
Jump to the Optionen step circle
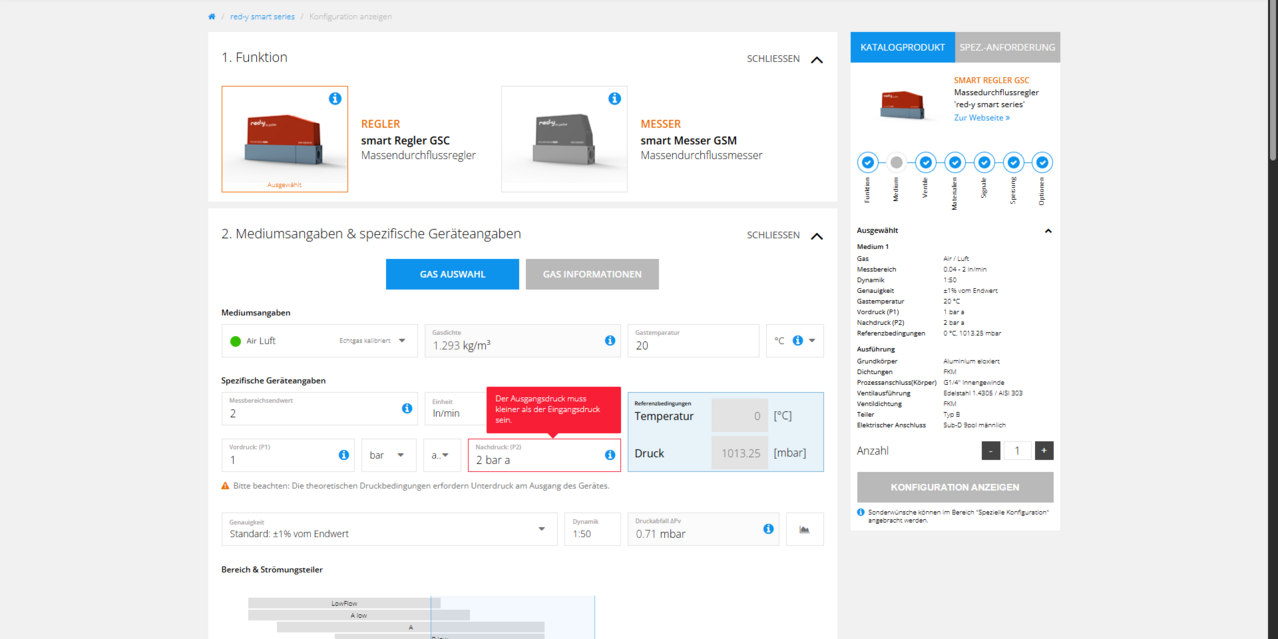[1042, 162]
